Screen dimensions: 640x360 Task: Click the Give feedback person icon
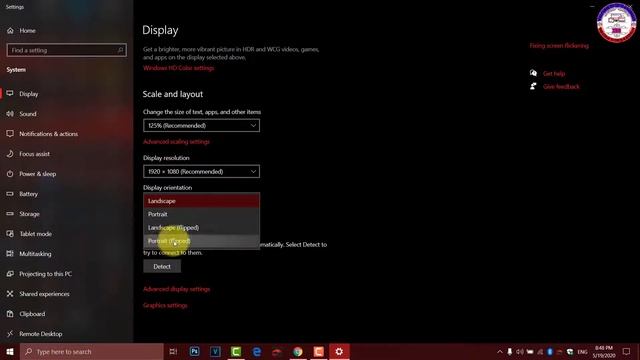(x=533, y=86)
